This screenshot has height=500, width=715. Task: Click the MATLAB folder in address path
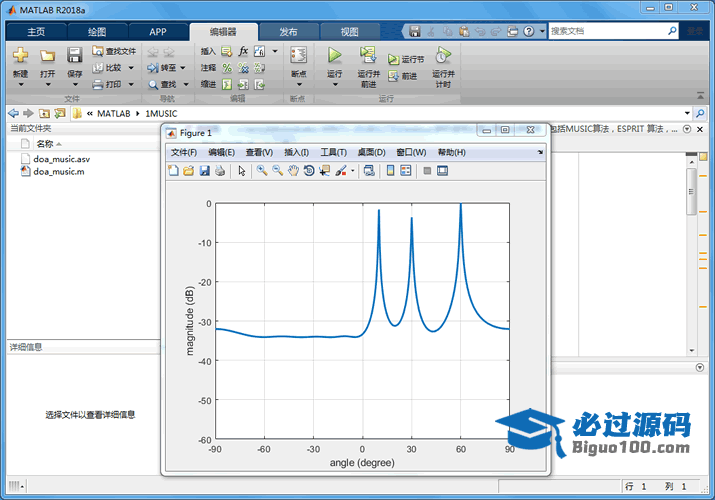[x=114, y=113]
